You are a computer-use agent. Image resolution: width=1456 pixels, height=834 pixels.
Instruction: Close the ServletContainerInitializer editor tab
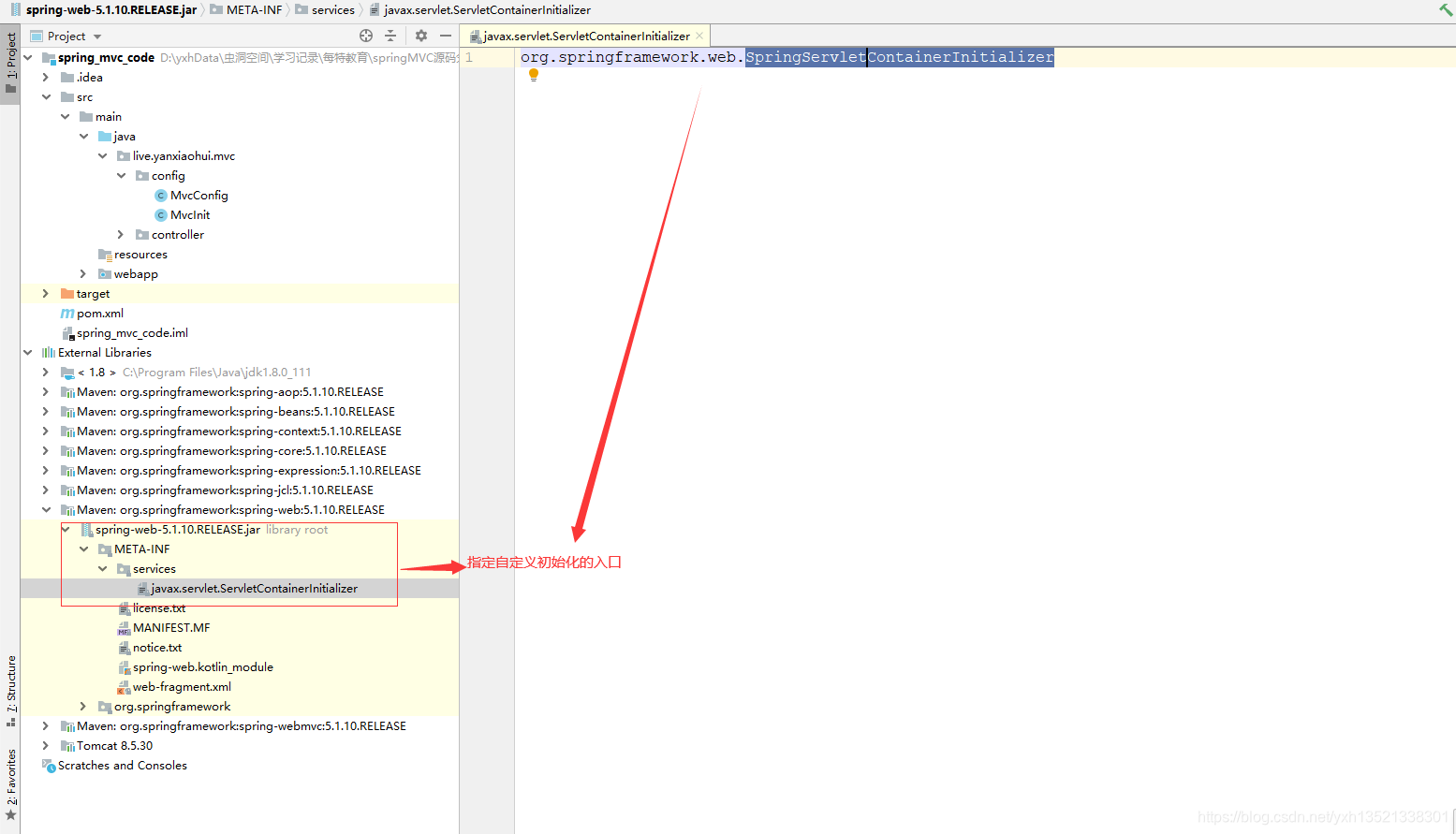pyautogui.click(x=698, y=35)
